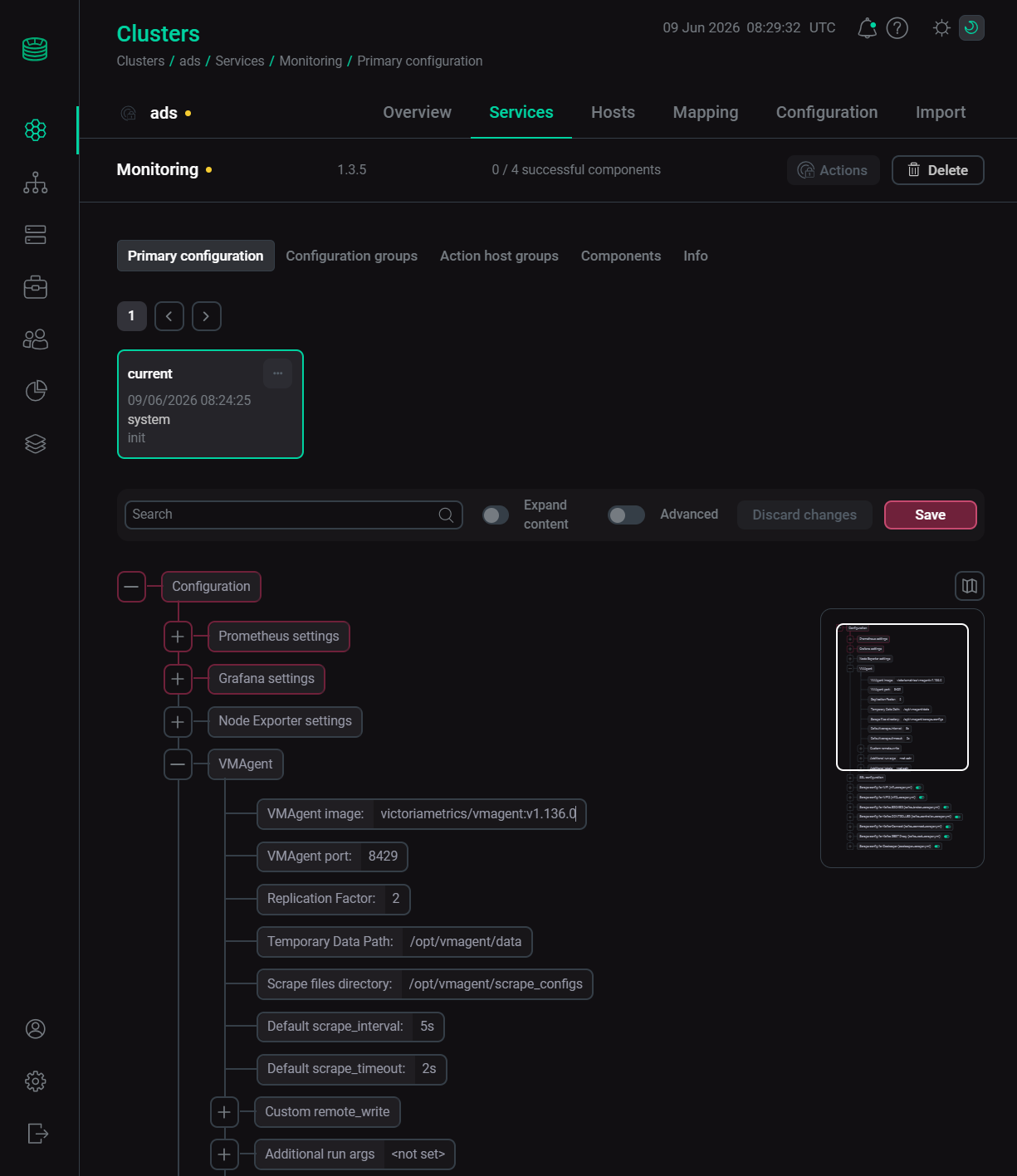This screenshot has height=1176, width=1017.
Task: Switch to Import tab
Action: pyautogui.click(x=941, y=112)
